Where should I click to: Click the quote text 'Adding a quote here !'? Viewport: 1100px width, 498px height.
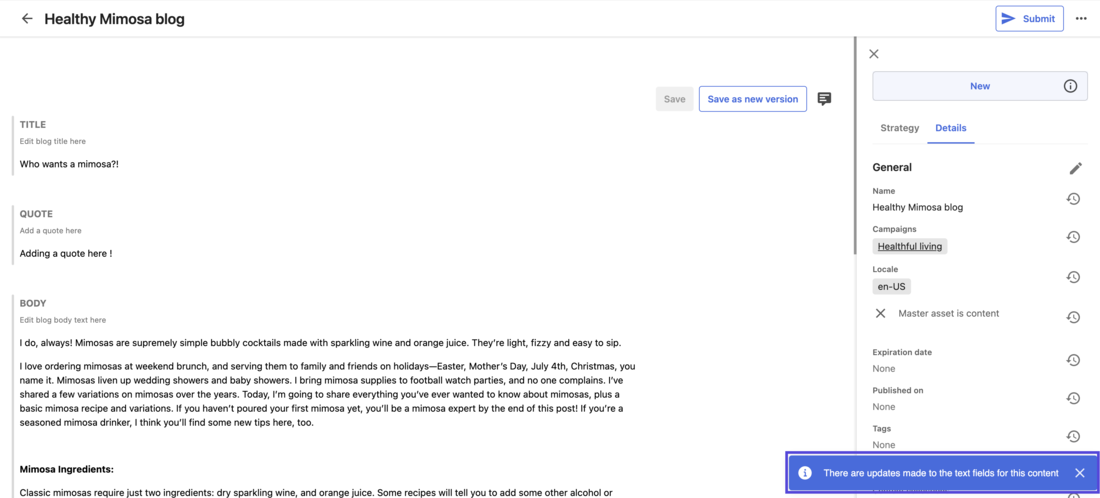tap(66, 253)
